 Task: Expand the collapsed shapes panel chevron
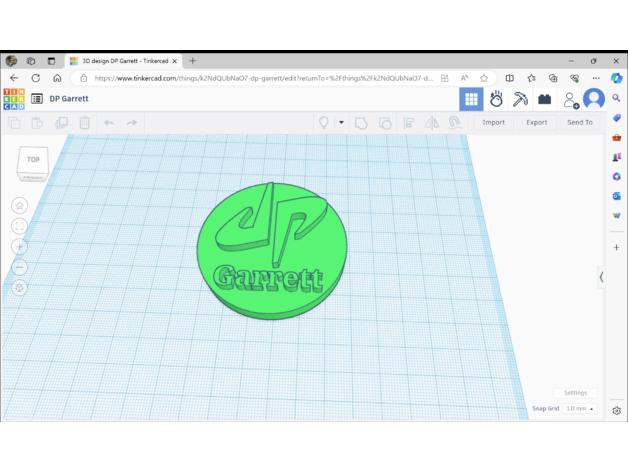[601, 277]
